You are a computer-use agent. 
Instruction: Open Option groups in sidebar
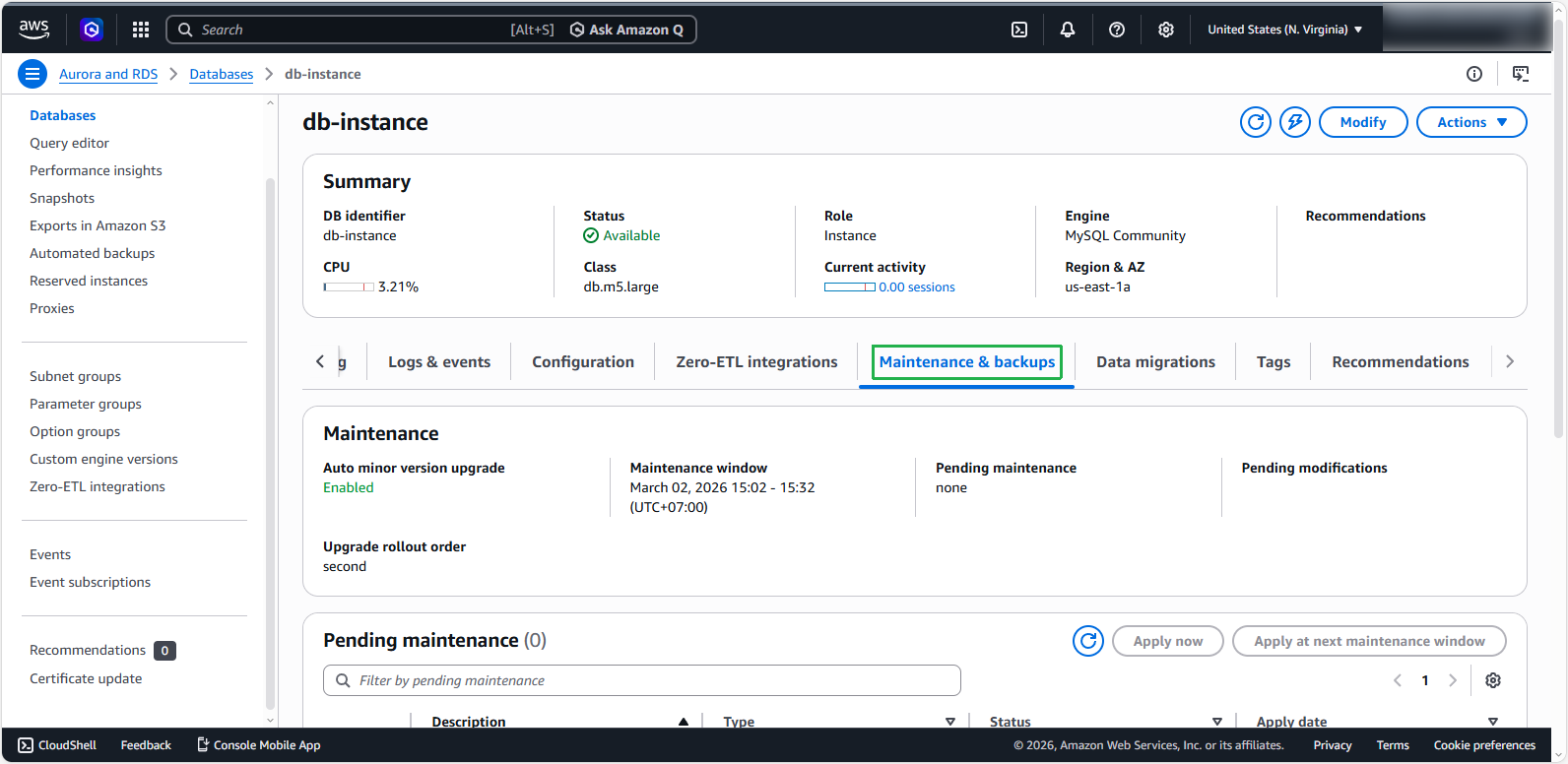tap(75, 431)
